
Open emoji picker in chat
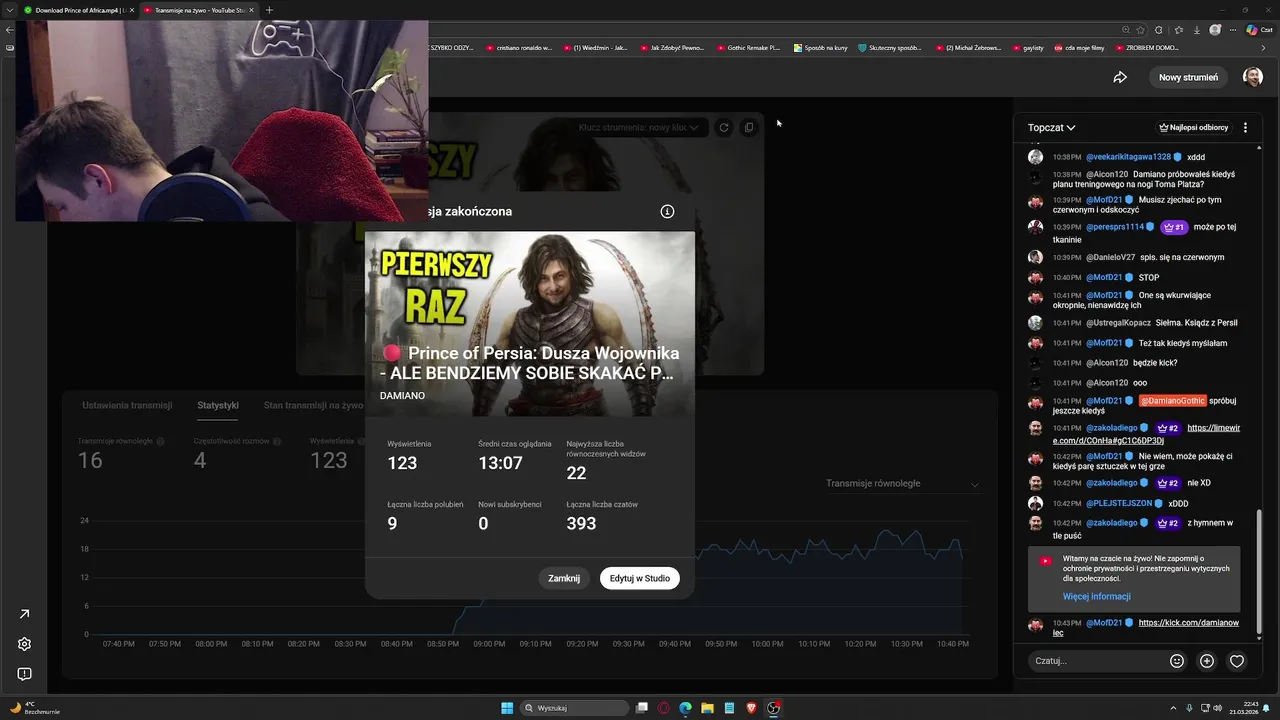1177,661
